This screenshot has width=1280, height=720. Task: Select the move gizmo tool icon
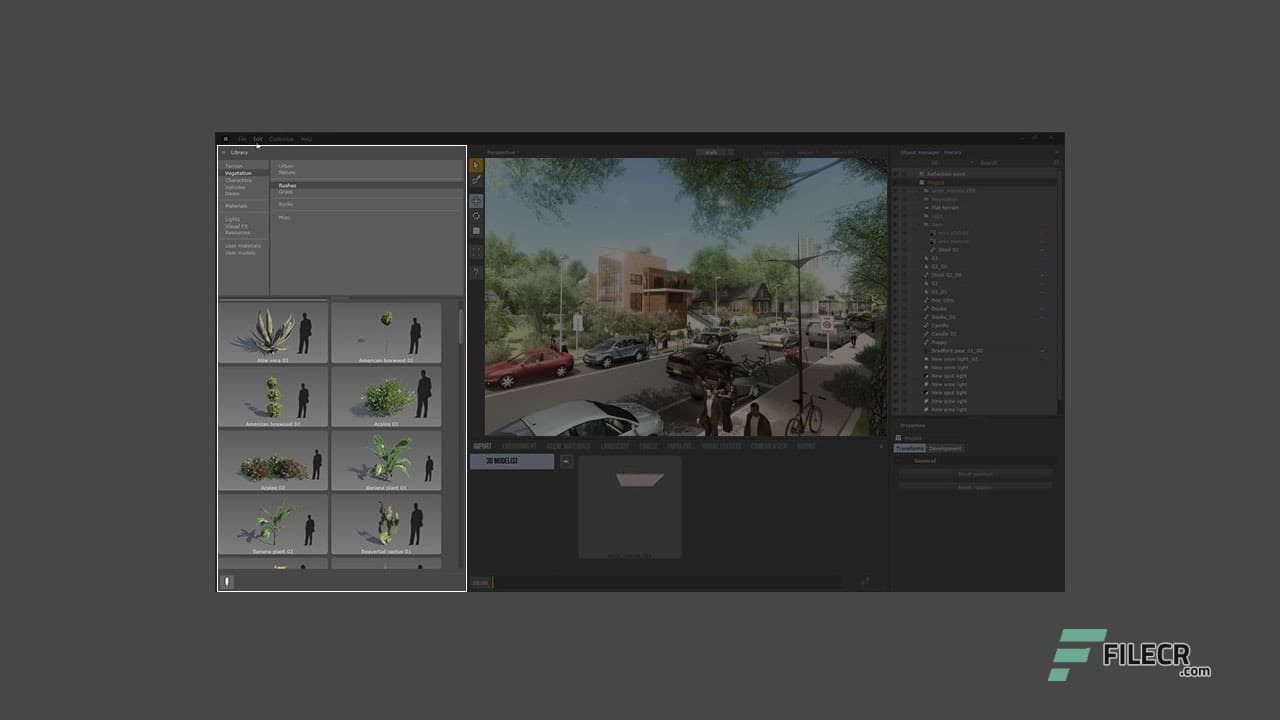(475, 199)
